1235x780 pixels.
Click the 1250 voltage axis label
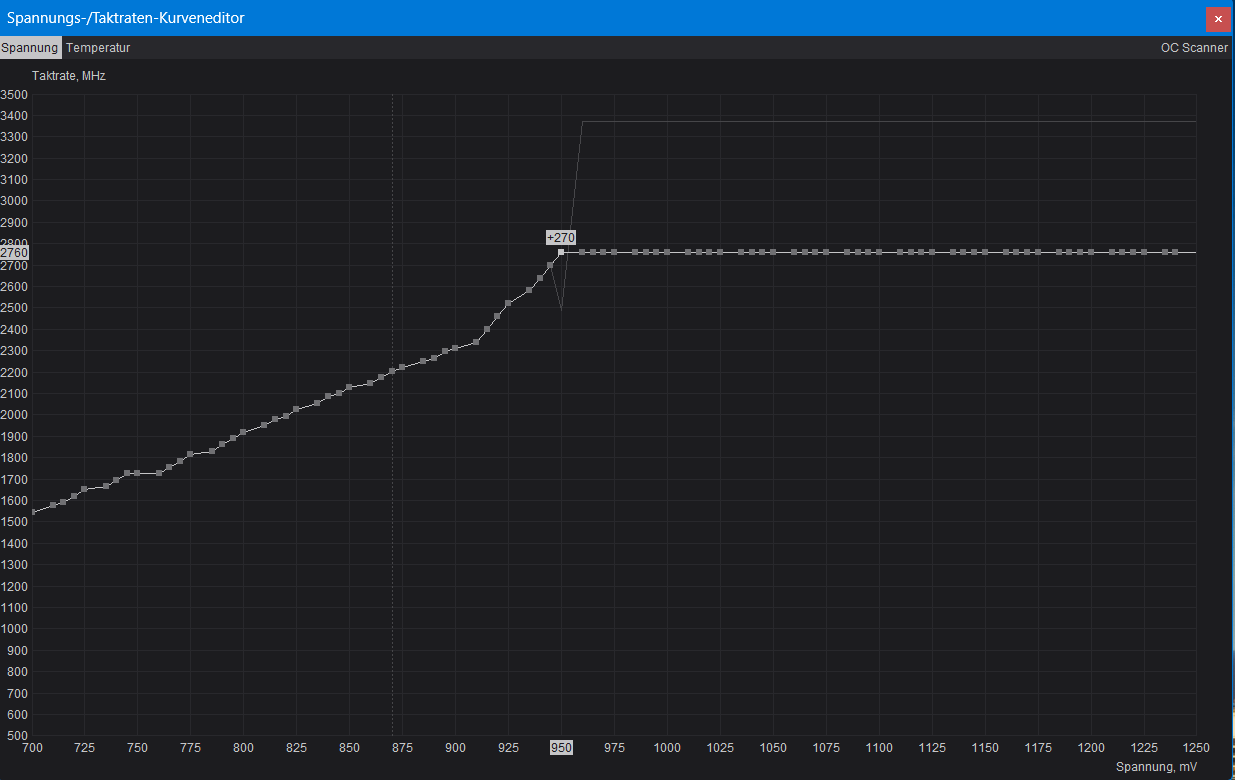(1196, 747)
